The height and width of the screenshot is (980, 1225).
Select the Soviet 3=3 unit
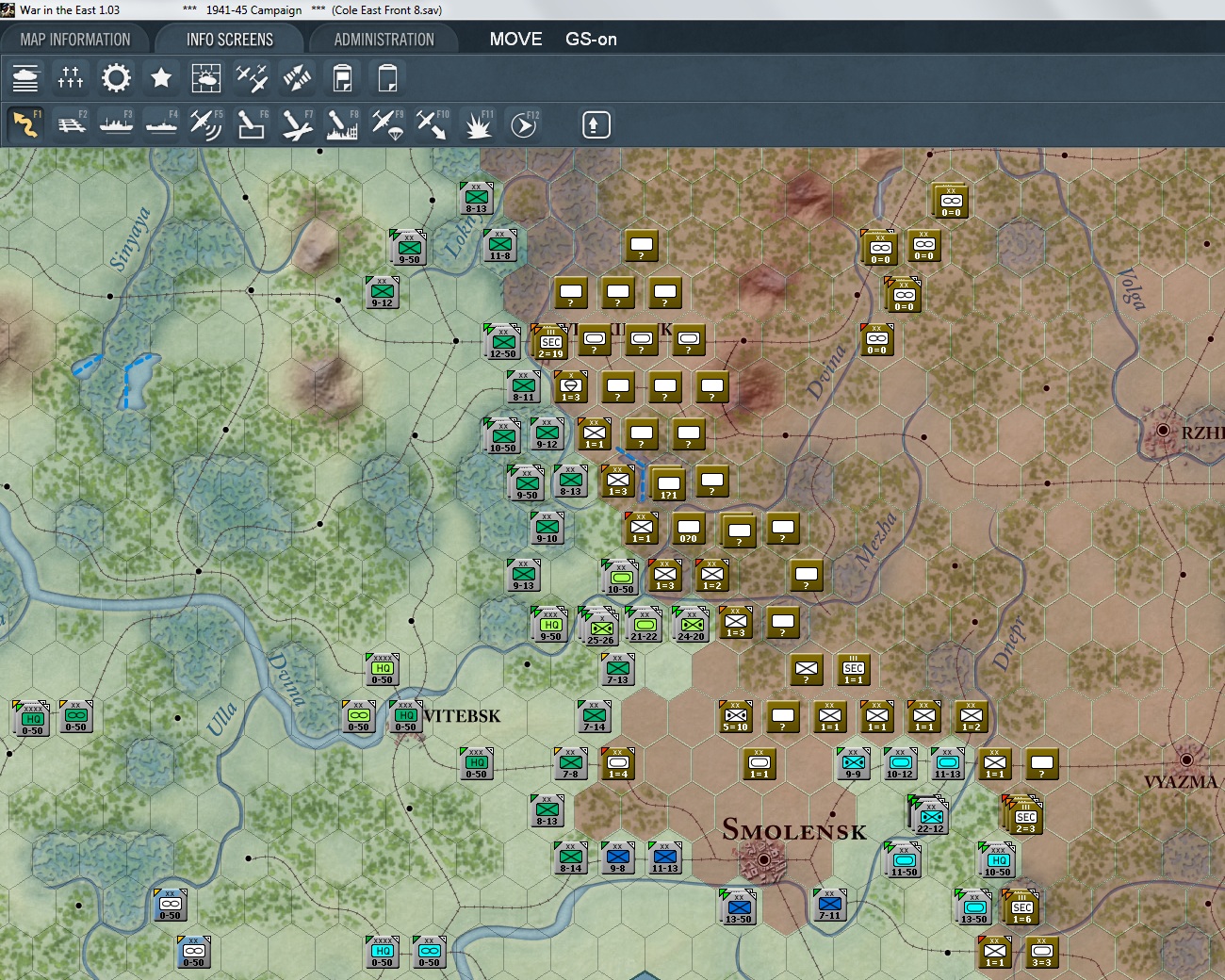(x=1042, y=952)
